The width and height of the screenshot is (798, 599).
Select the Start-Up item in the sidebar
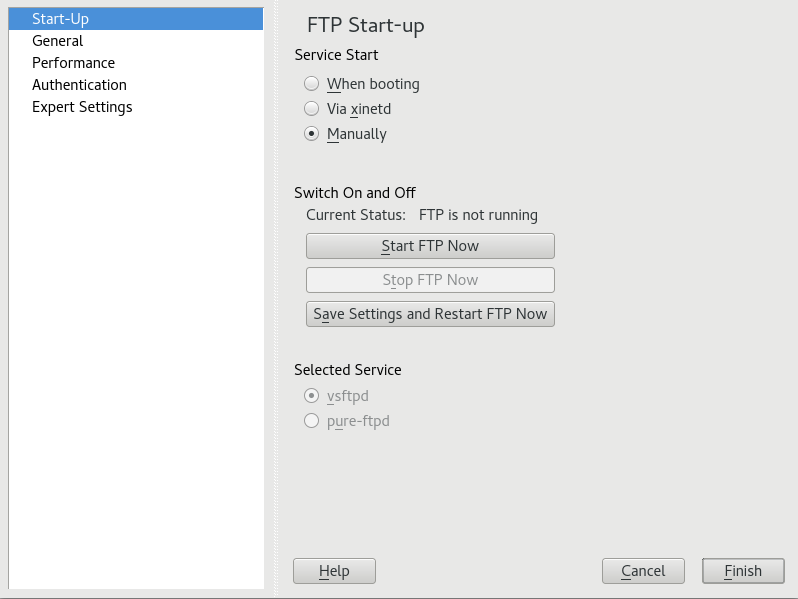[x=60, y=19]
